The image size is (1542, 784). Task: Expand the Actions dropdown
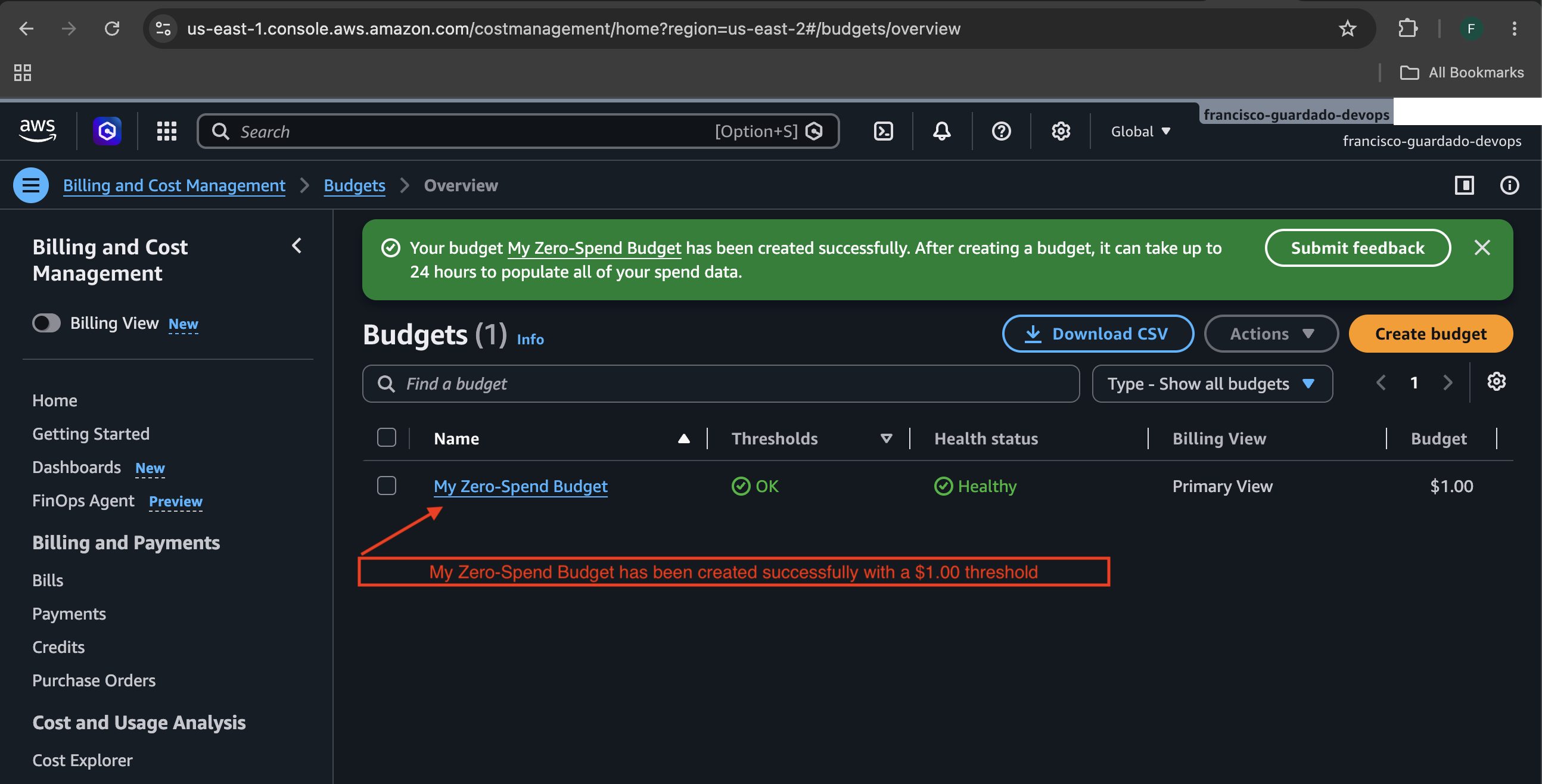pos(1271,334)
